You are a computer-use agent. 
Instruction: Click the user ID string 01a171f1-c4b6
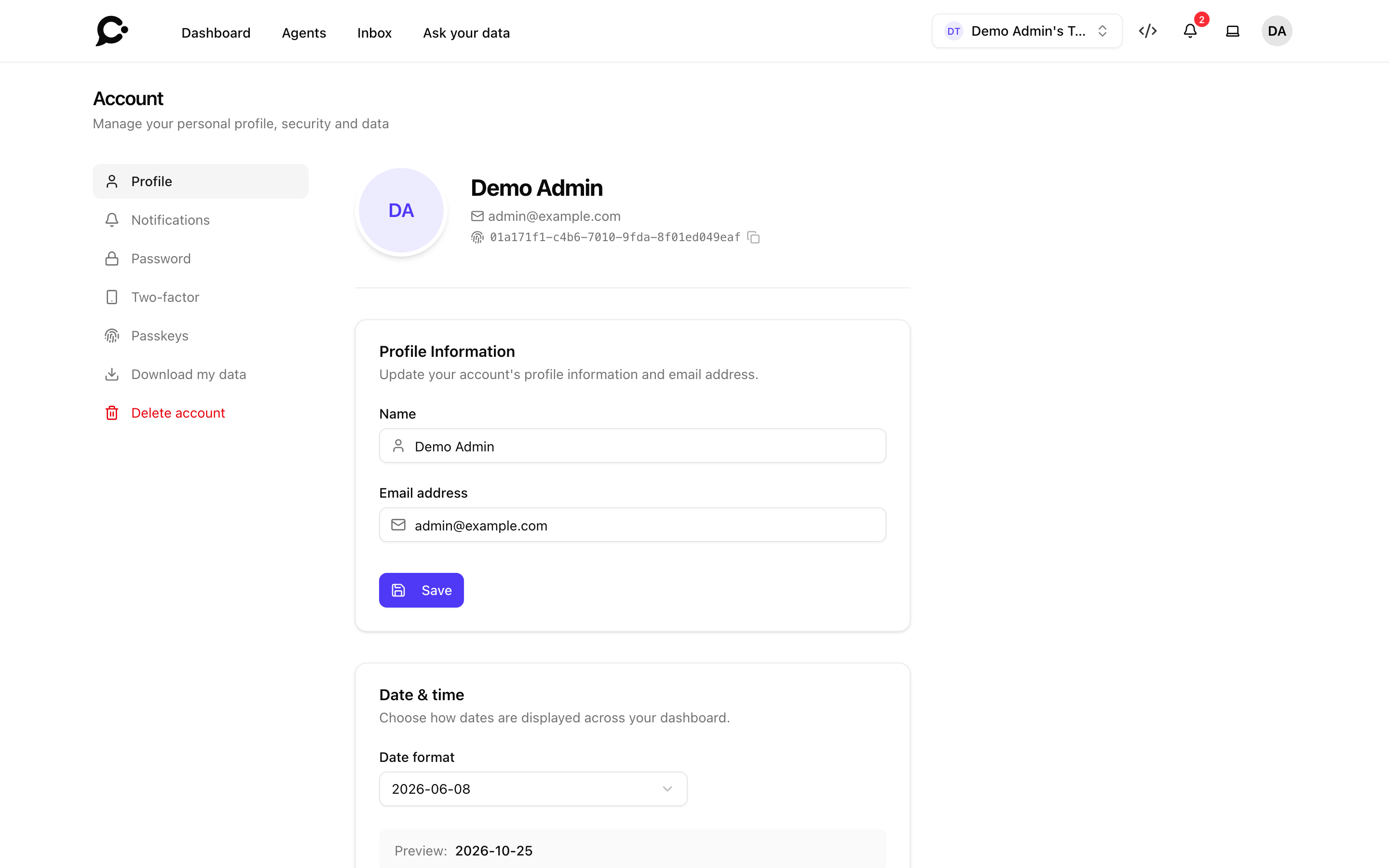pyautogui.click(x=615, y=237)
